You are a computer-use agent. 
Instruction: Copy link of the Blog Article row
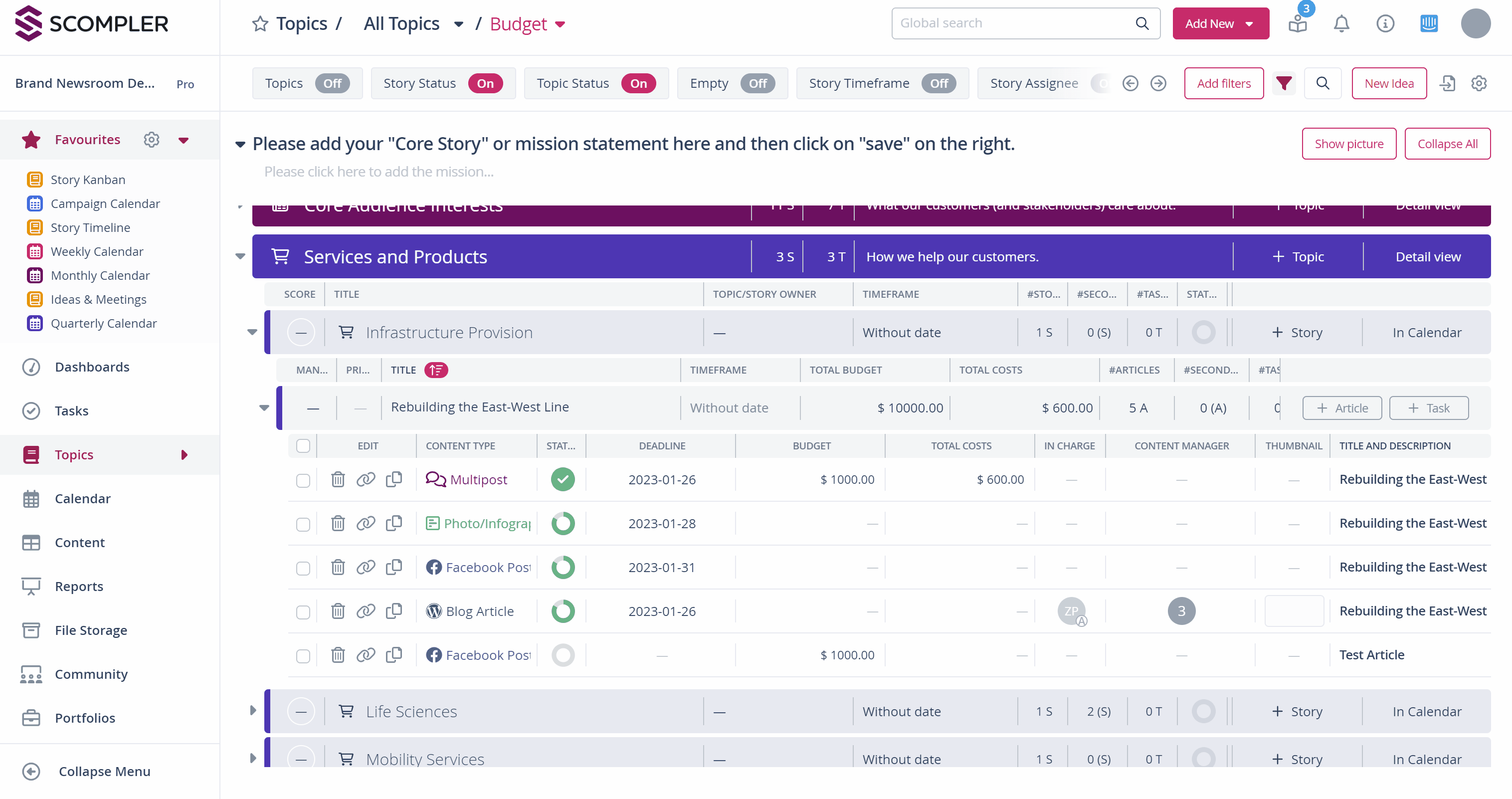(x=366, y=611)
